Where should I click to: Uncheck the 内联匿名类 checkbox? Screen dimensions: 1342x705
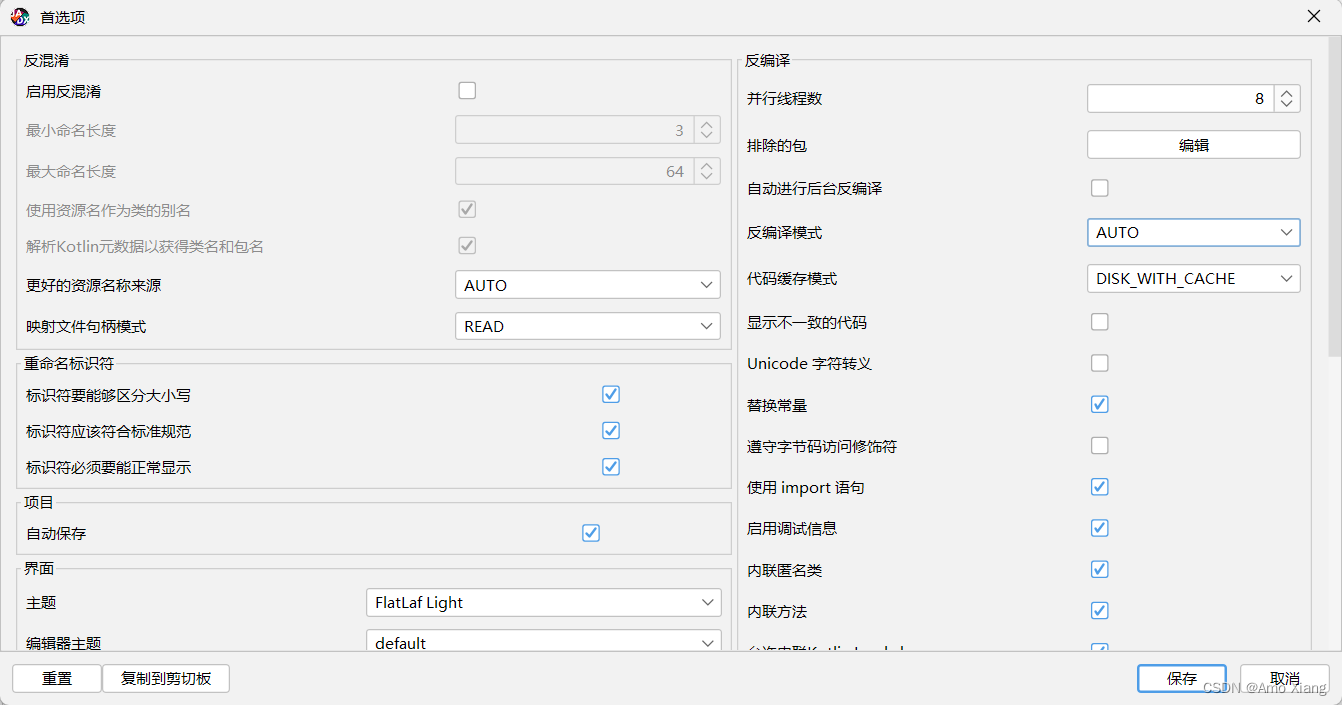click(x=1100, y=570)
